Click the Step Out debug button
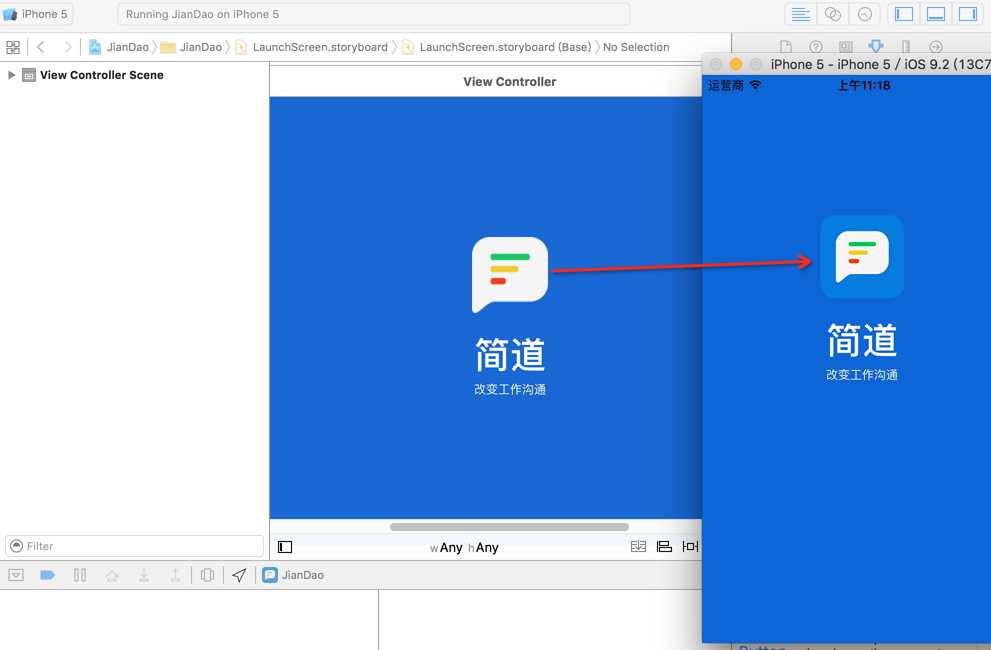The height and width of the screenshot is (650, 991). 175,575
